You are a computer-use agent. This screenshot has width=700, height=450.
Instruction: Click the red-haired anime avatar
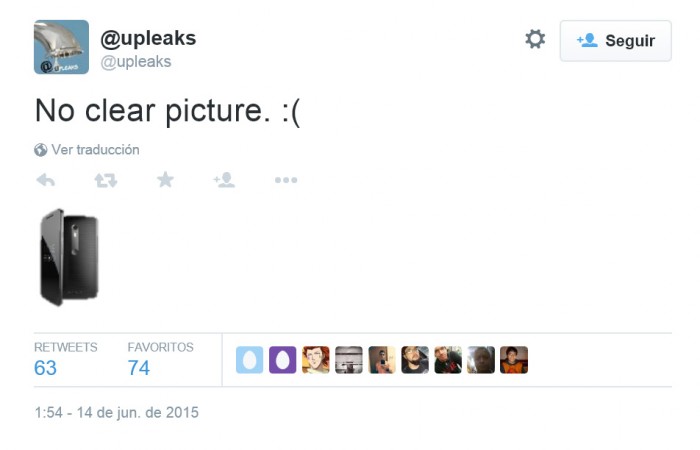(x=316, y=360)
